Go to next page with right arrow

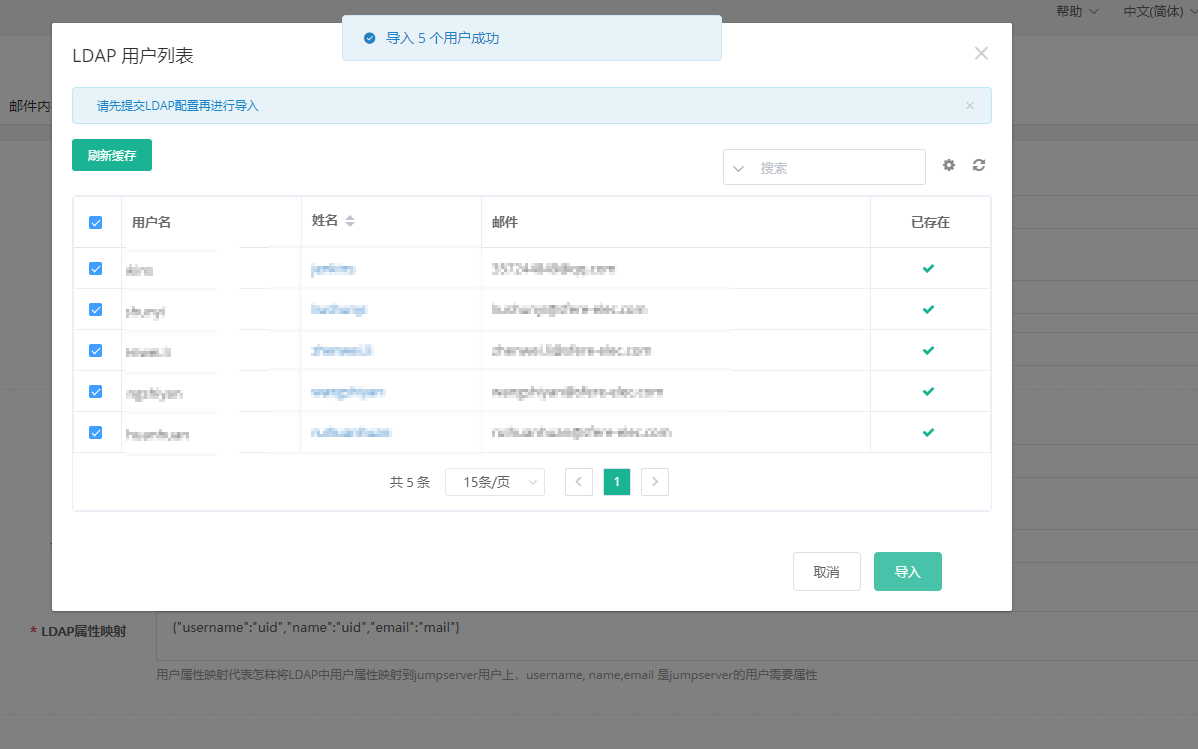pyautogui.click(x=654, y=481)
